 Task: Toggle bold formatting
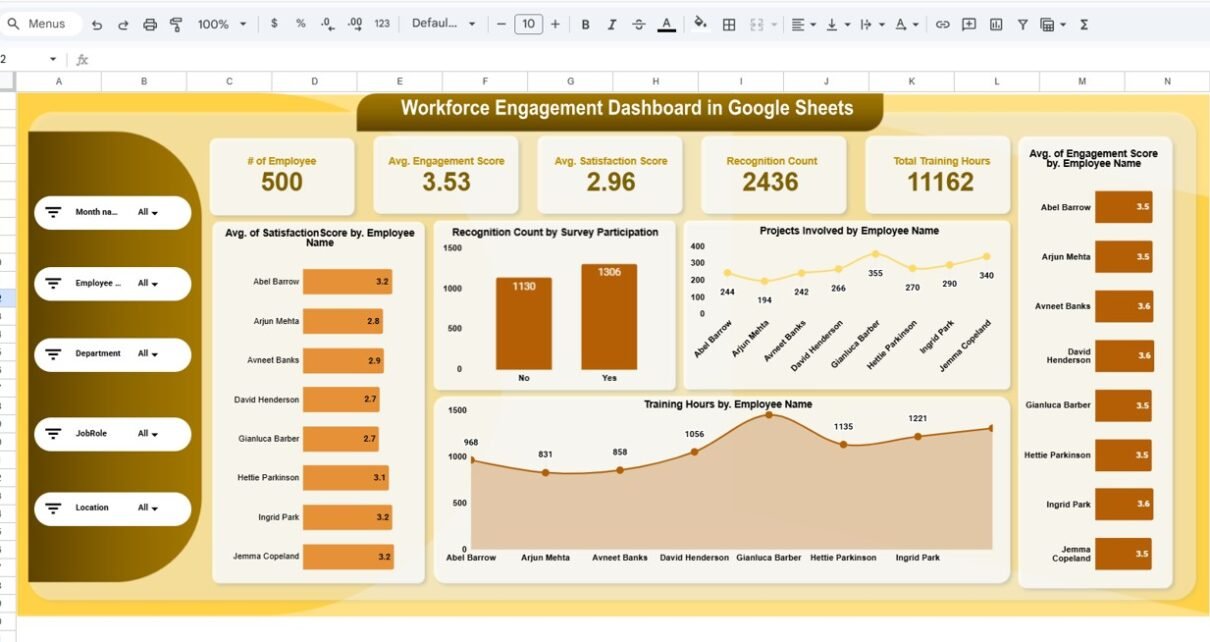585,24
